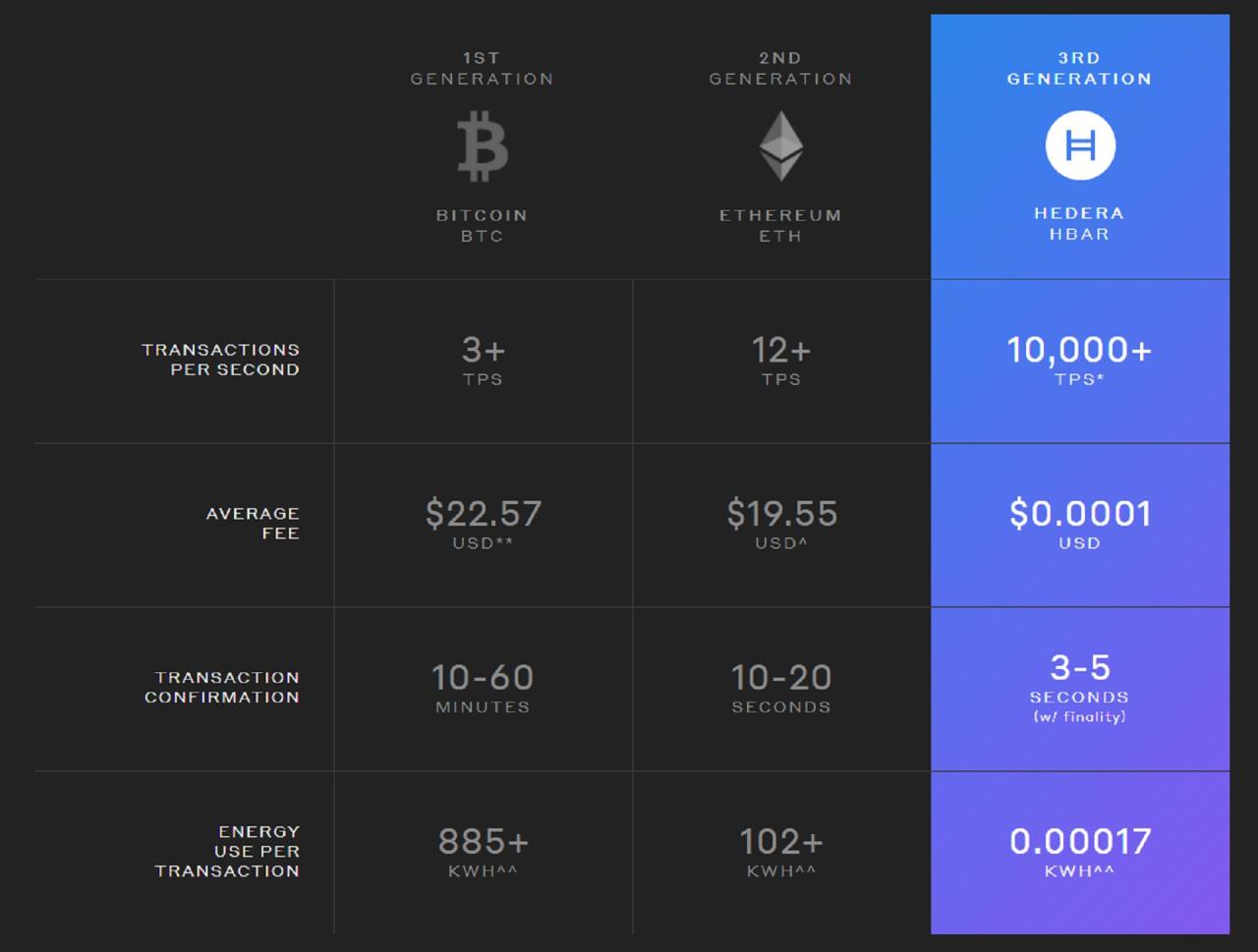Click the Energy Use Per Transaction label
The width and height of the screenshot is (1258, 952).
(x=227, y=851)
